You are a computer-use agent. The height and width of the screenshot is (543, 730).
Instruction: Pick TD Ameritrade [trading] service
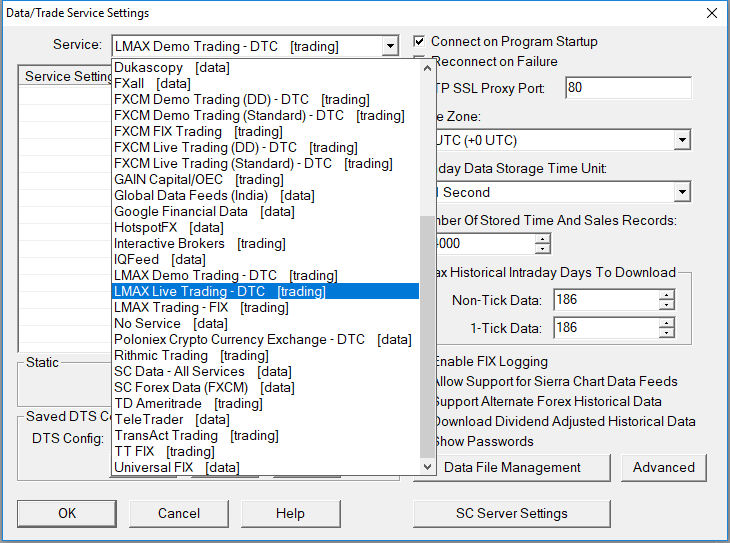265,403
